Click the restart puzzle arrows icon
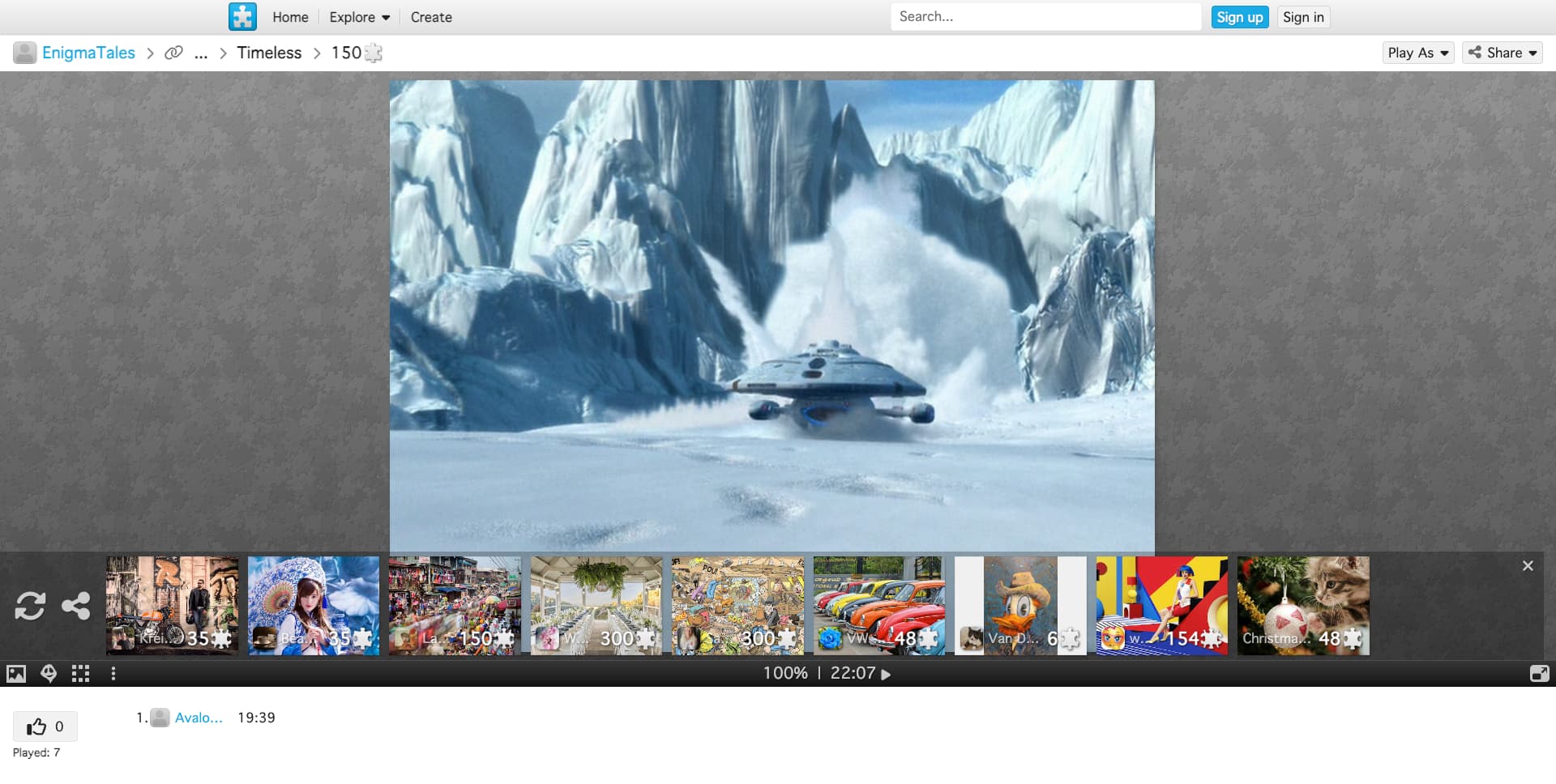The width and height of the screenshot is (1556, 784). pos(30,606)
